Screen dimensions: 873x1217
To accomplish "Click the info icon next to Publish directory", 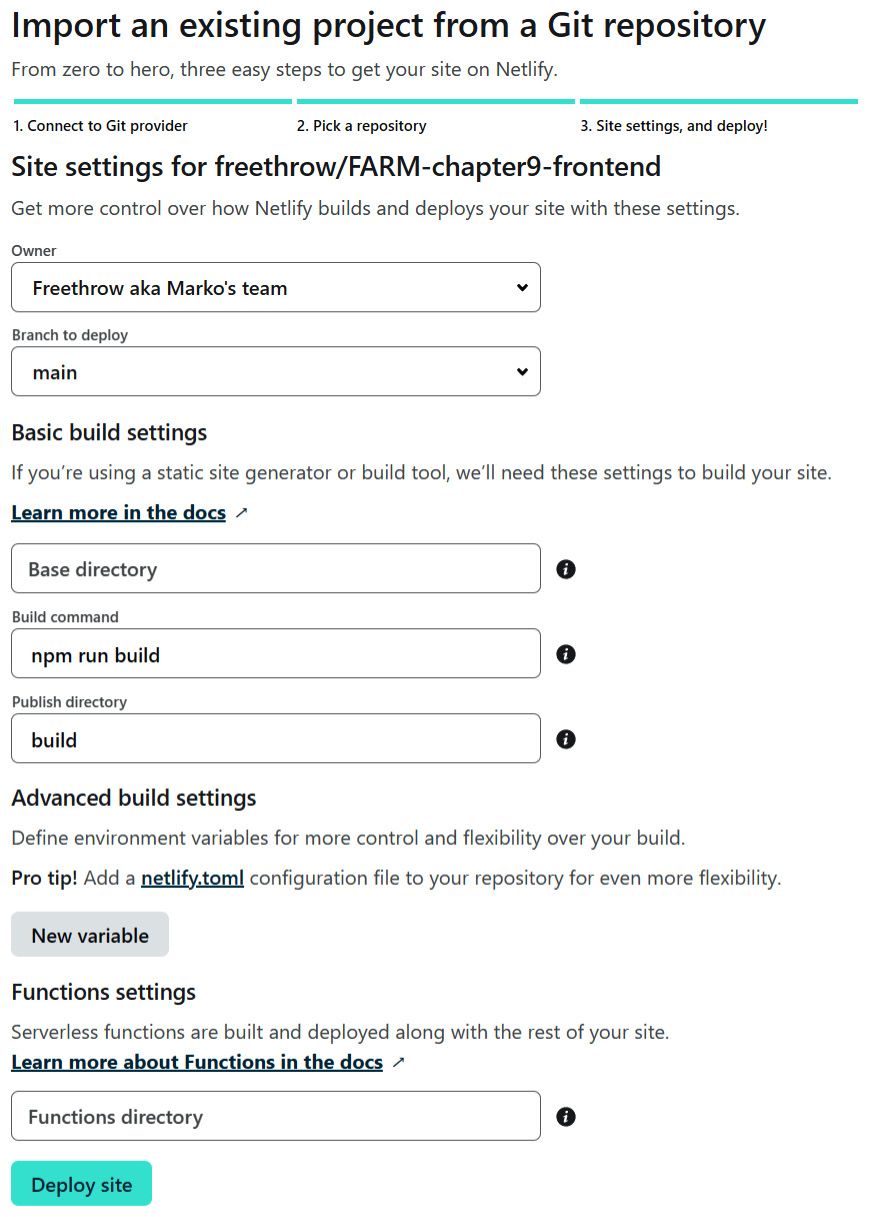I will 566,739.
